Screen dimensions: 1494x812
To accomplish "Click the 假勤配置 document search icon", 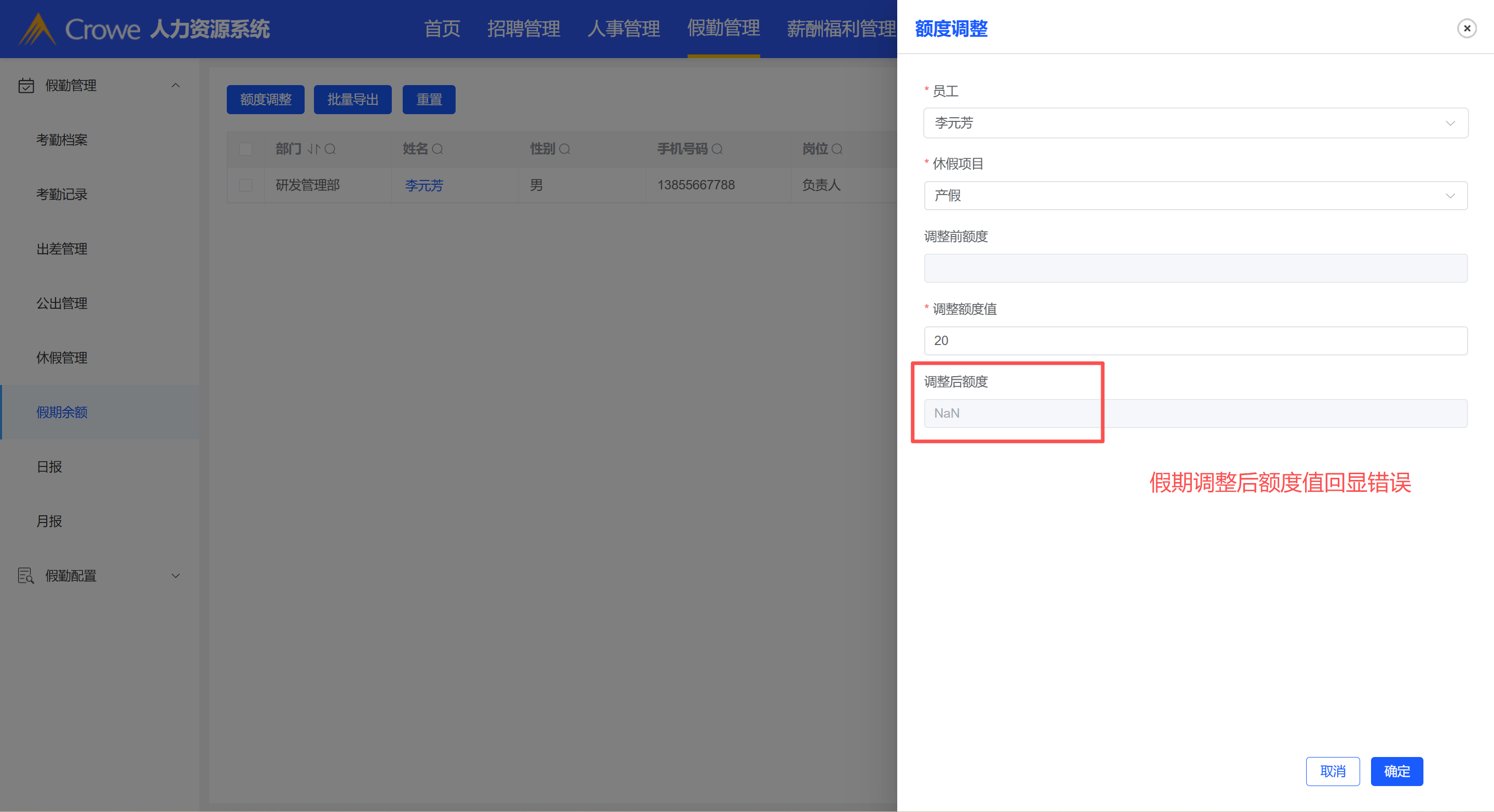I will click(26, 575).
